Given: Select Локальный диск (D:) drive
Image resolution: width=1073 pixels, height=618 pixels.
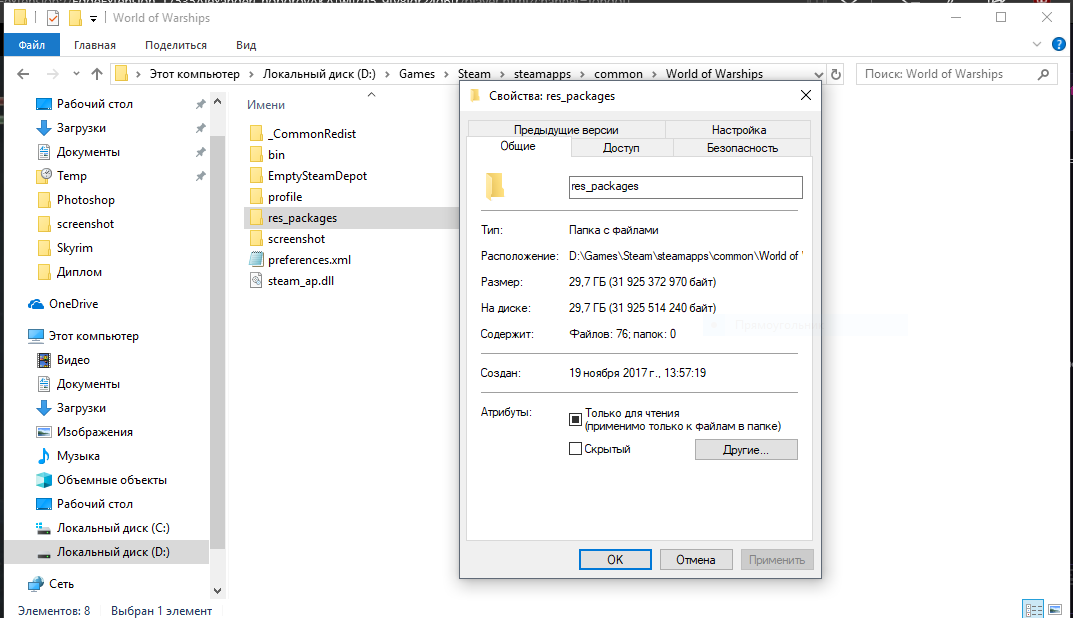Looking at the screenshot, I should [x=113, y=552].
